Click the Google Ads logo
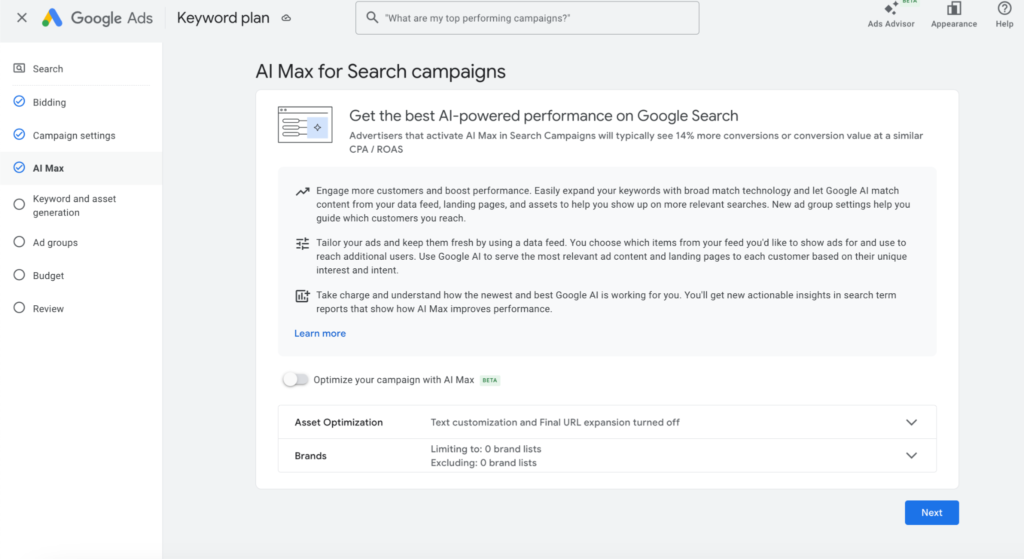The width and height of the screenshot is (1024, 559). pos(53,18)
